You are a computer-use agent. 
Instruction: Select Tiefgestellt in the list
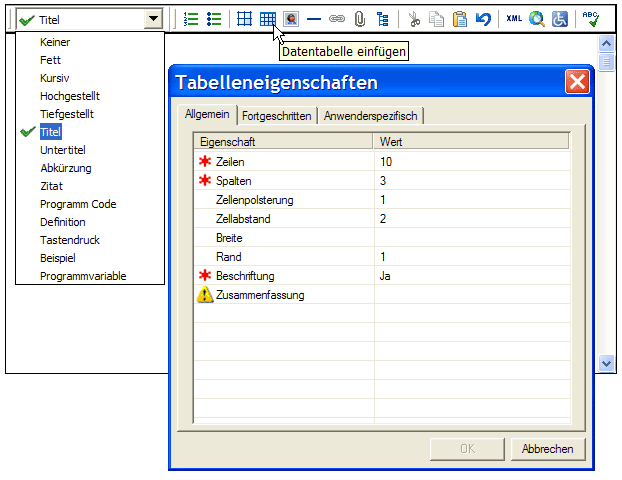(67, 114)
